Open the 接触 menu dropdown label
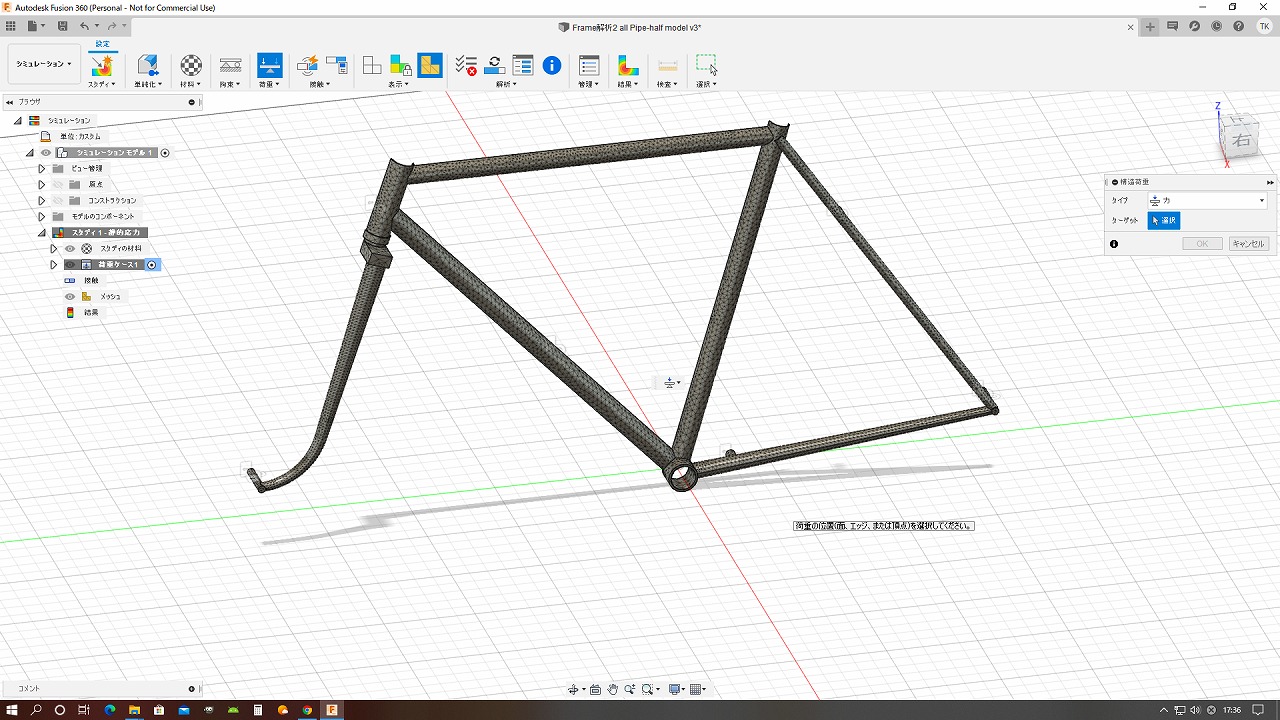The image size is (1280, 720). [x=320, y=85]
